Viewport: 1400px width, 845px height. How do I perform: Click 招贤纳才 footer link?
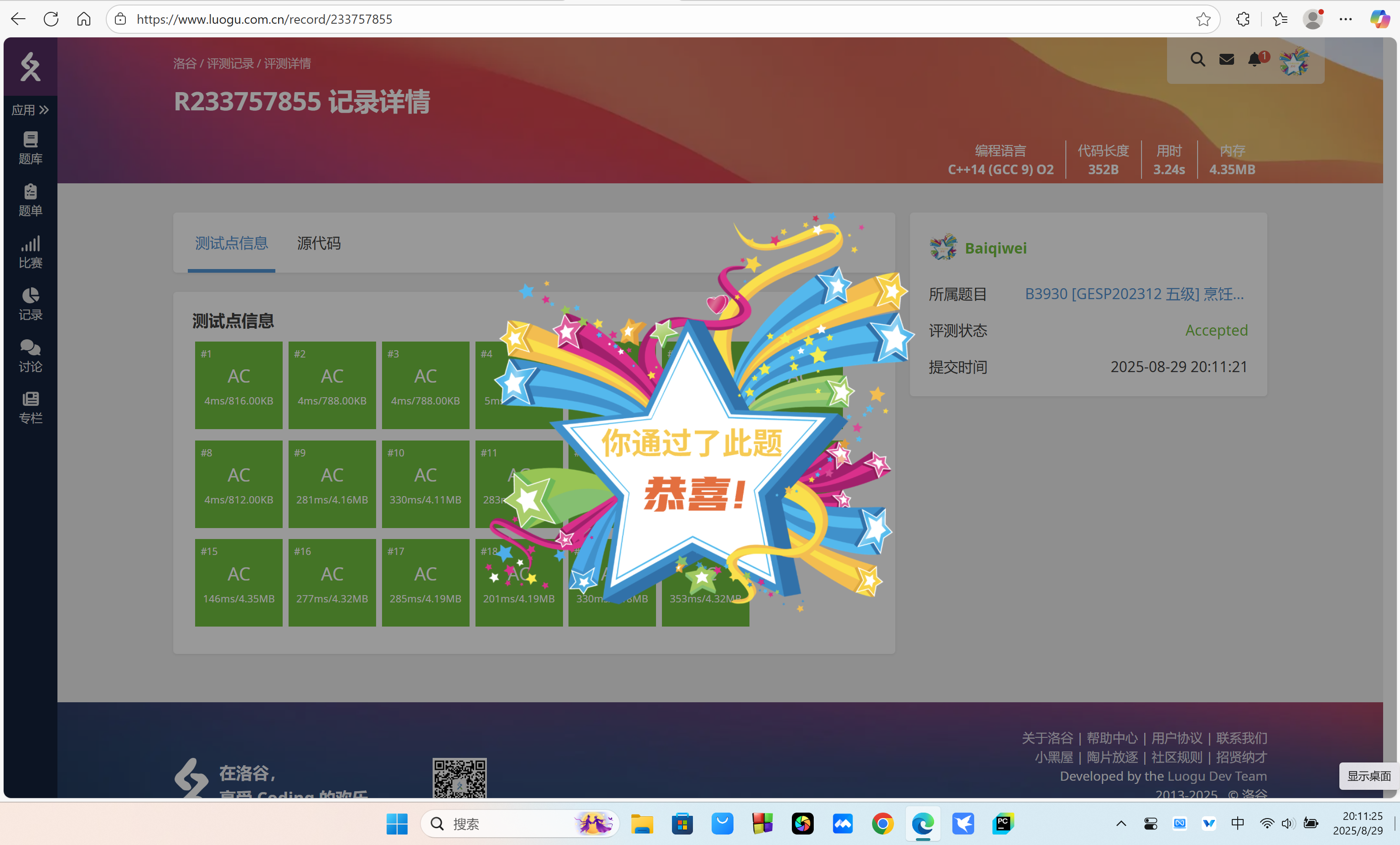coord(1241,757)
